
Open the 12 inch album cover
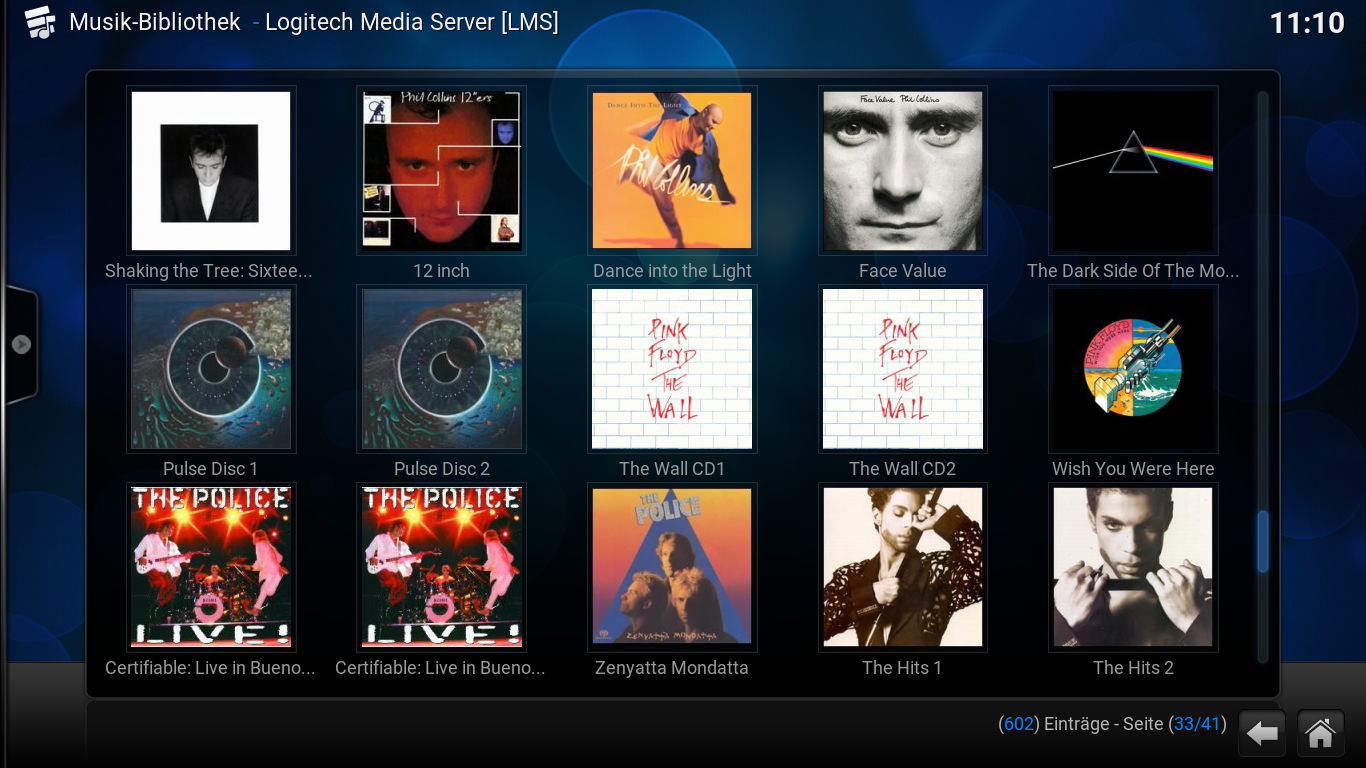(x=441, y=171)
